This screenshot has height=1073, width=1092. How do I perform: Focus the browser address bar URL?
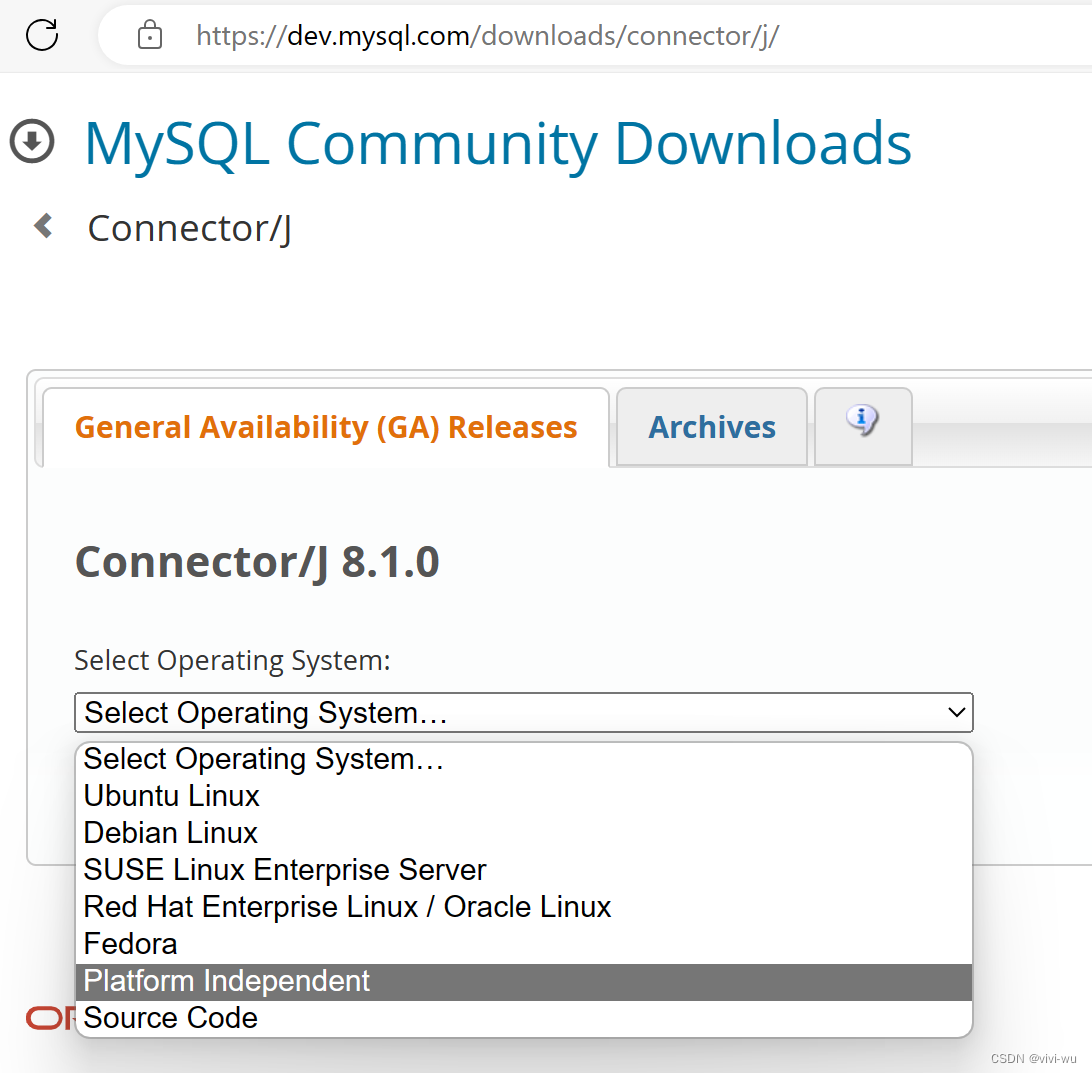tap(487, 36)
